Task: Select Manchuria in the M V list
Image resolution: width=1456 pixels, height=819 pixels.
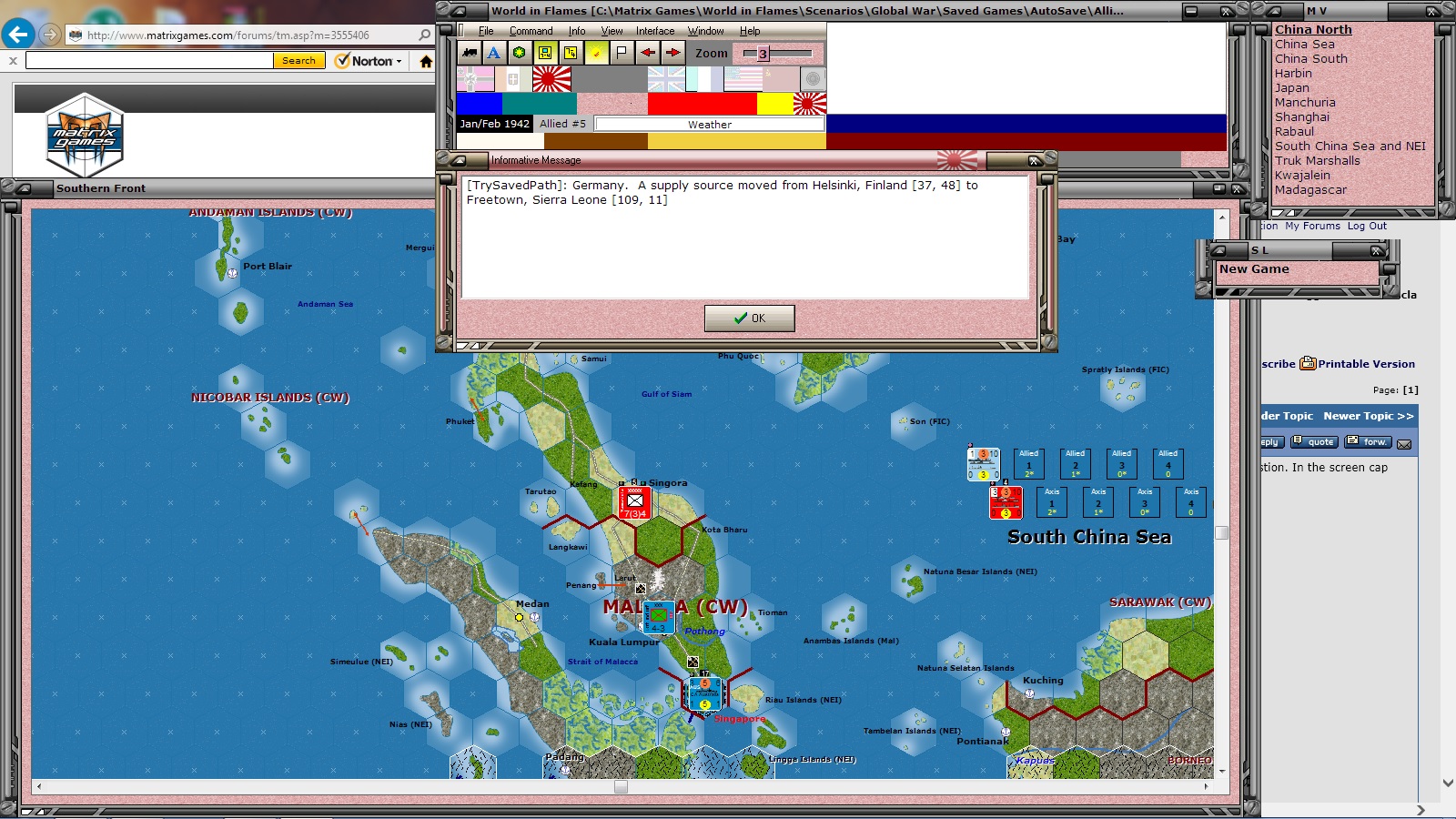Action: (x=1305, y=103)
